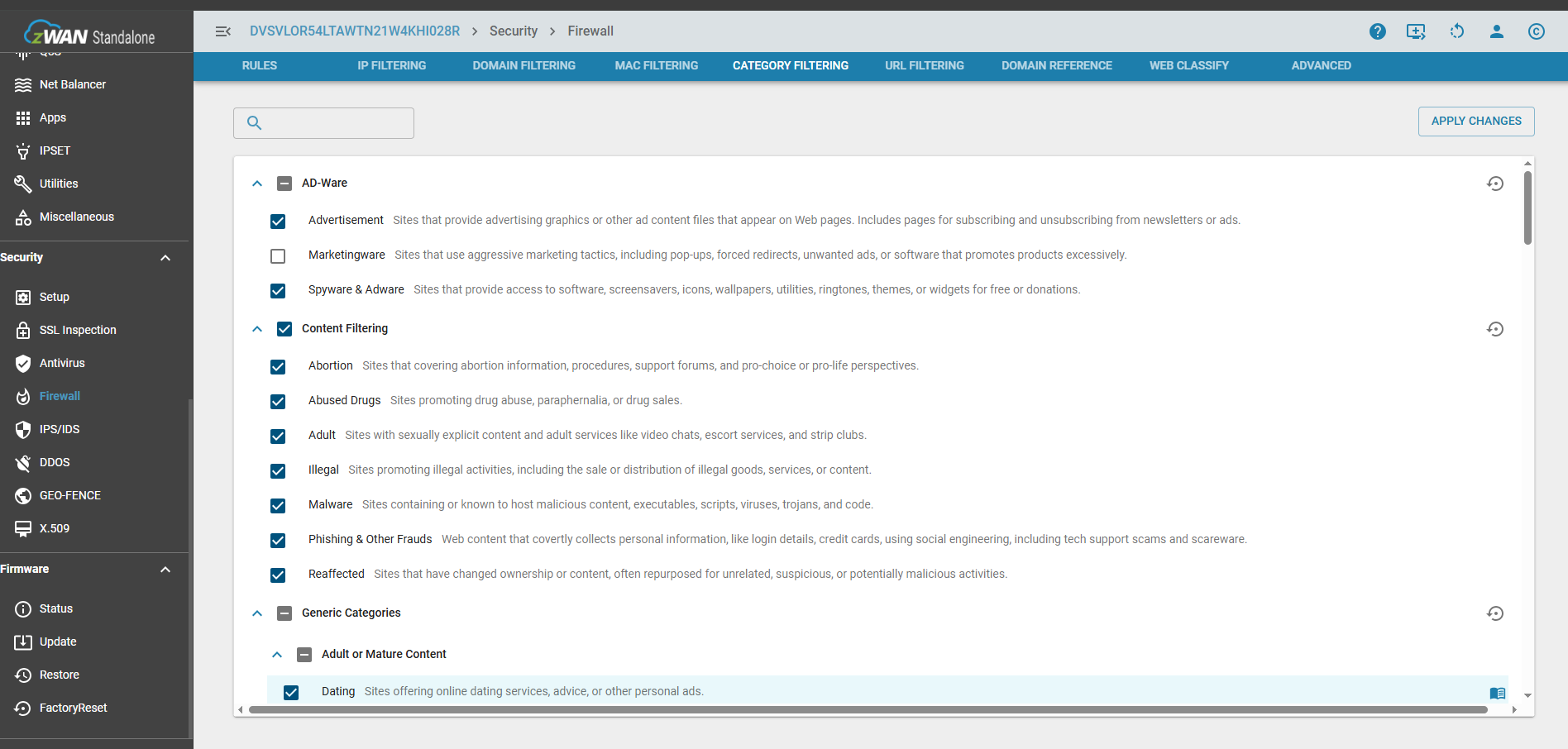1568x749 pixels.
Task: Uncheck the Malware category
Action: pos(278,506)
